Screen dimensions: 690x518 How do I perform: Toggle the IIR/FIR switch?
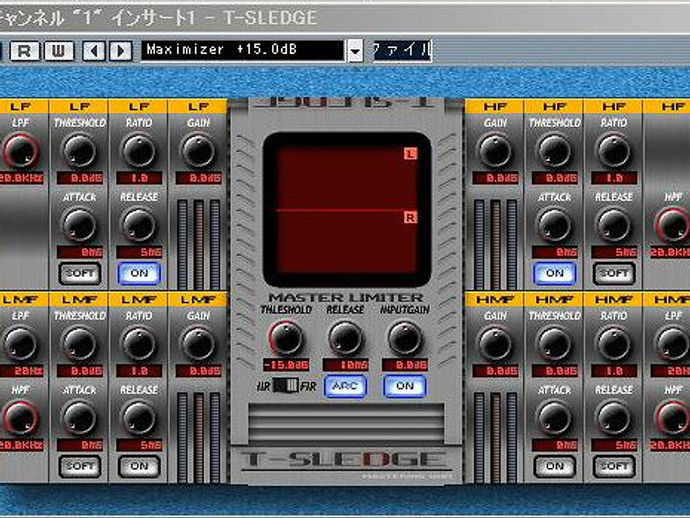click(286, 386)
